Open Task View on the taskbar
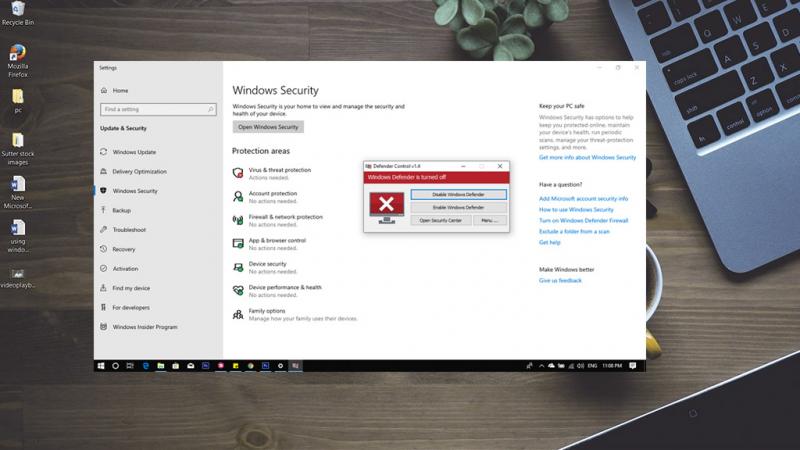The width and height of the screenshot is (800, 450). [130, 366]
